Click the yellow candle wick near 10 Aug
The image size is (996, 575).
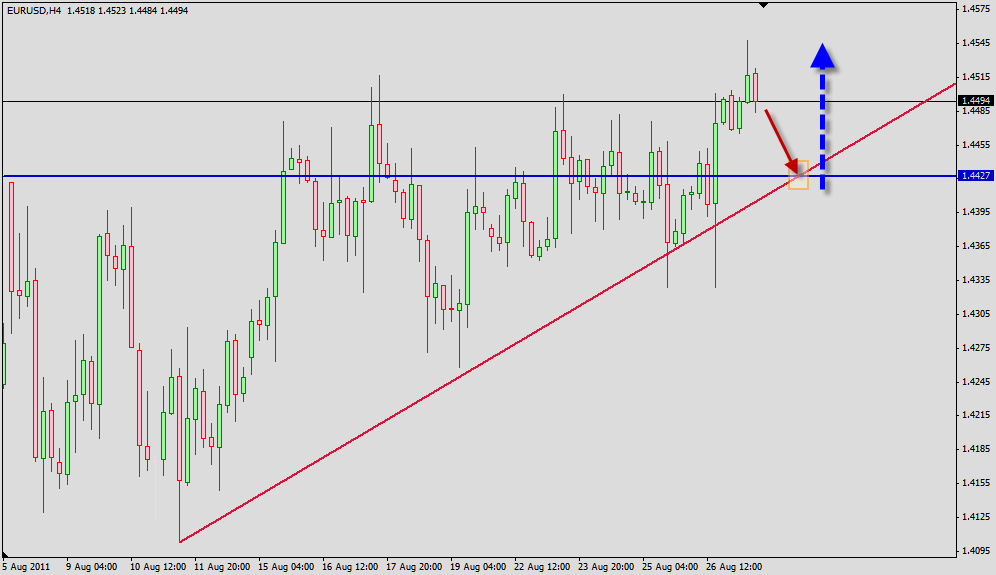point(156,489)
